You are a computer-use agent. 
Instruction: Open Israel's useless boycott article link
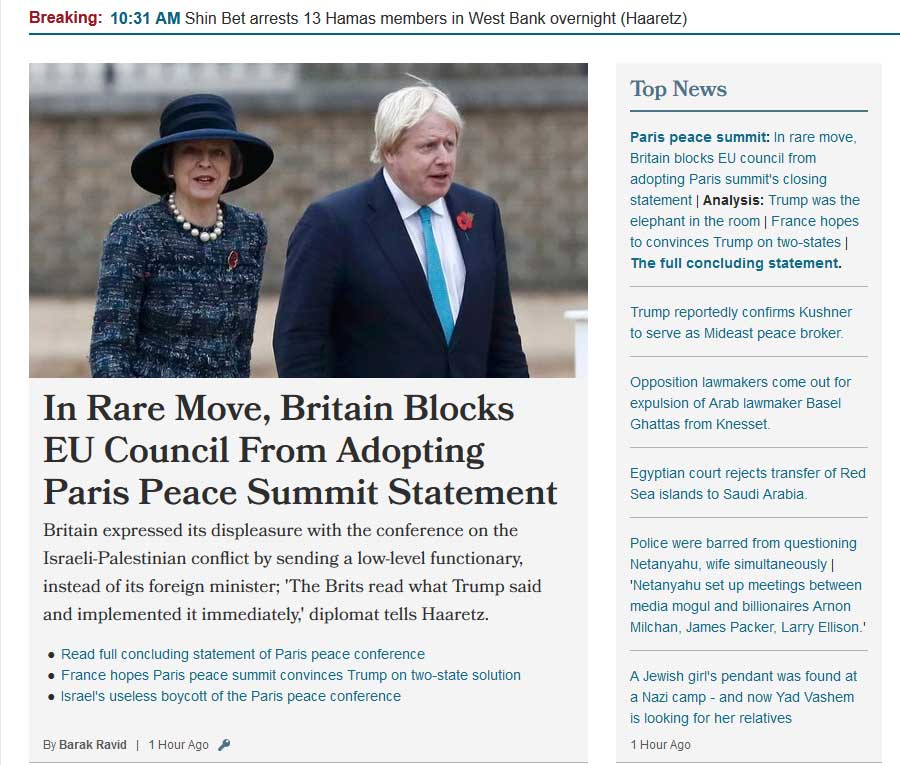231,696
